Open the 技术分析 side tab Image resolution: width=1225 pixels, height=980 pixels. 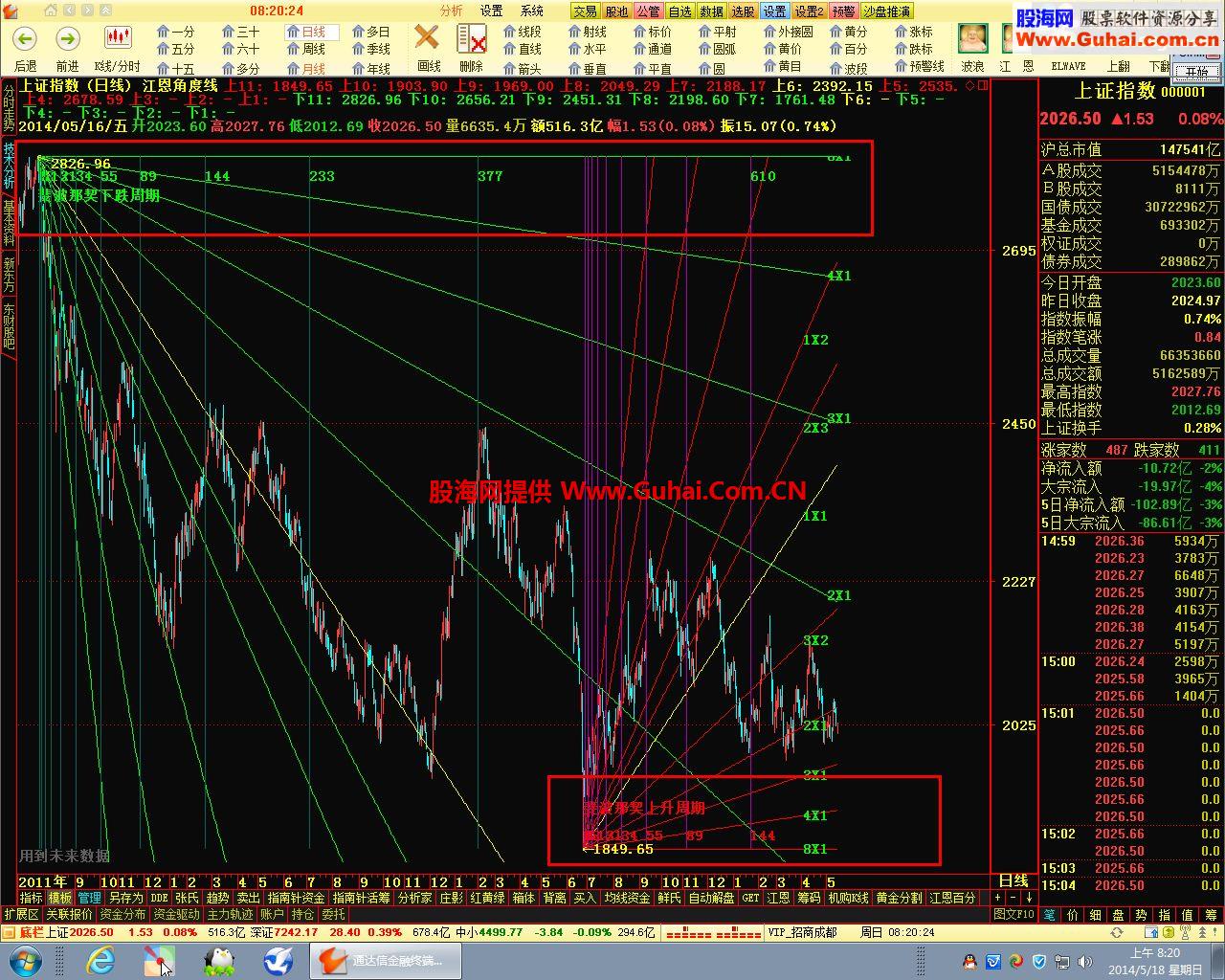tap(9, 167)
